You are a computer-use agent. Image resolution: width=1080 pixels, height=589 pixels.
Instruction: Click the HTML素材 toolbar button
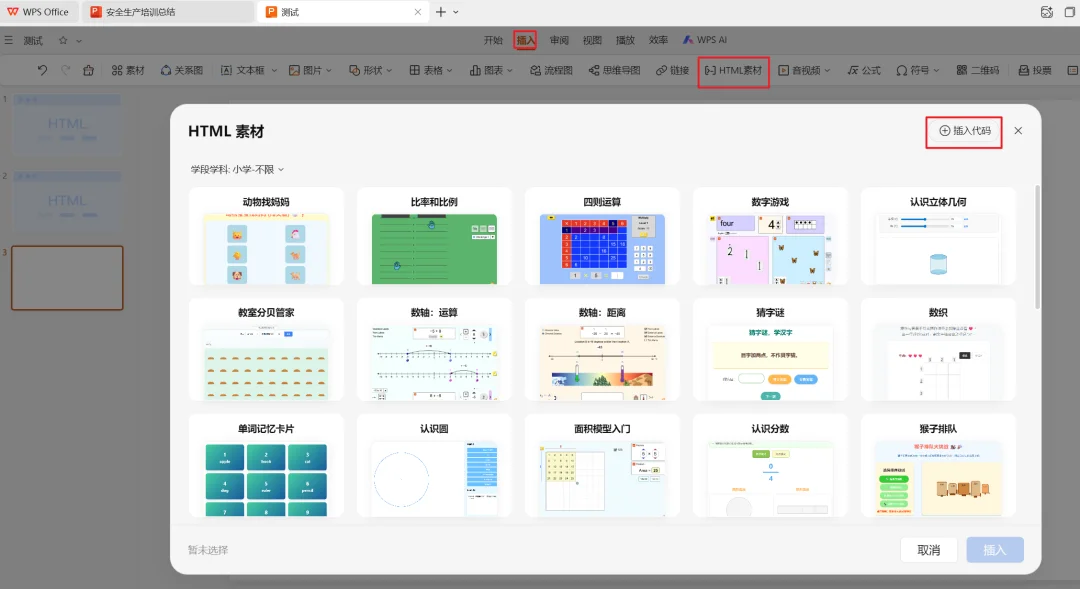tap(734, 70)
